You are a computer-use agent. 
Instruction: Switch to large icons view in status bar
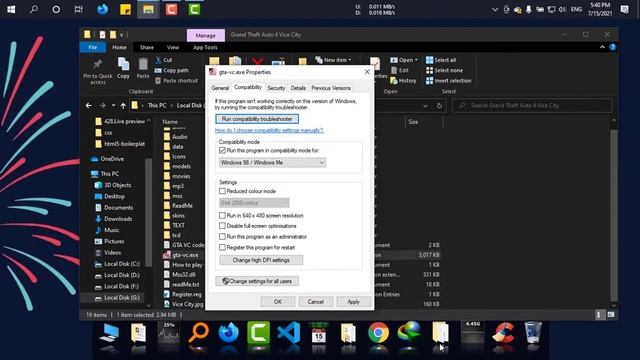611,315
